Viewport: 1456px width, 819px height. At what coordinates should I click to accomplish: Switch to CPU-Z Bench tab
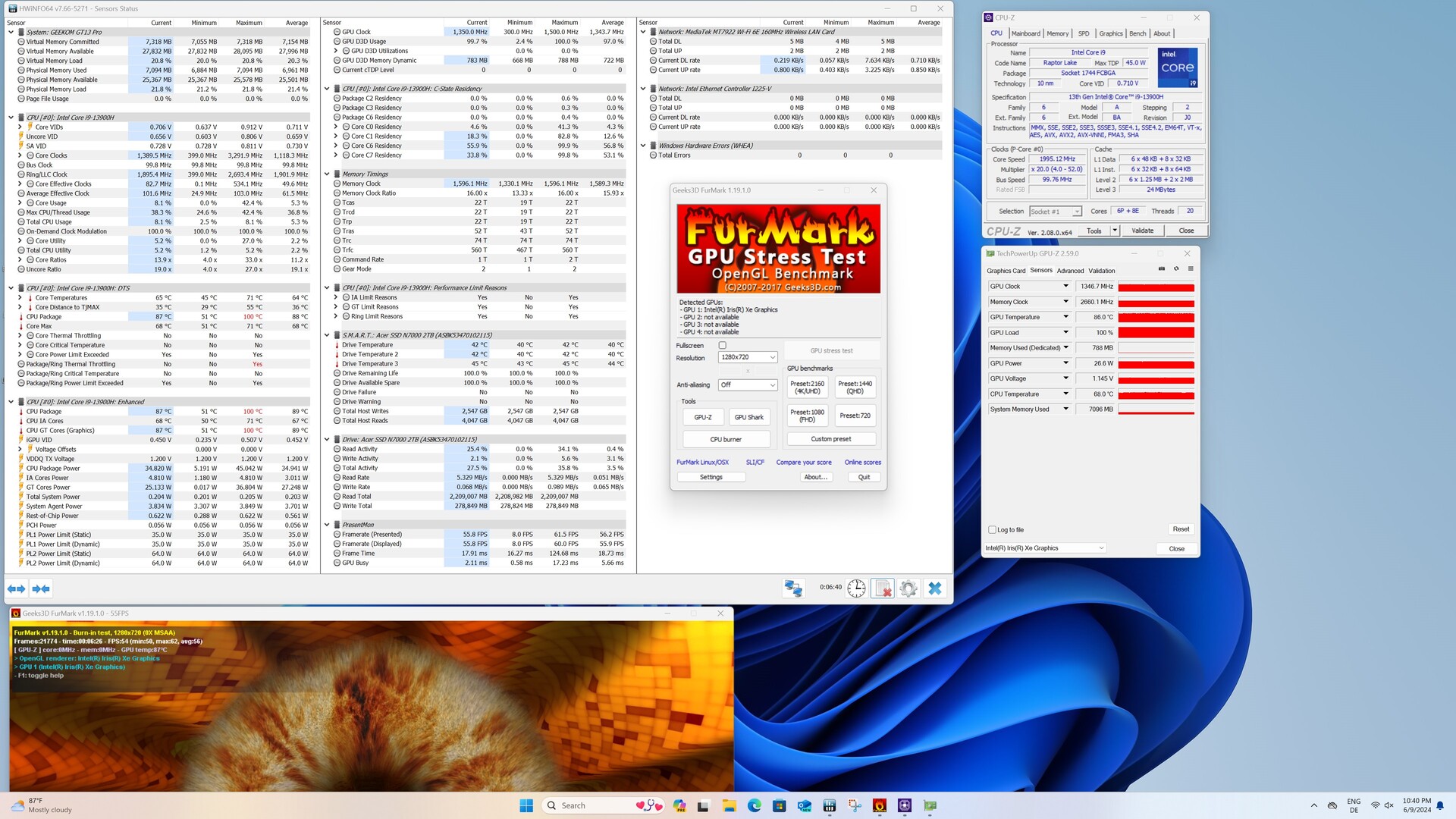pos(1137,33)
